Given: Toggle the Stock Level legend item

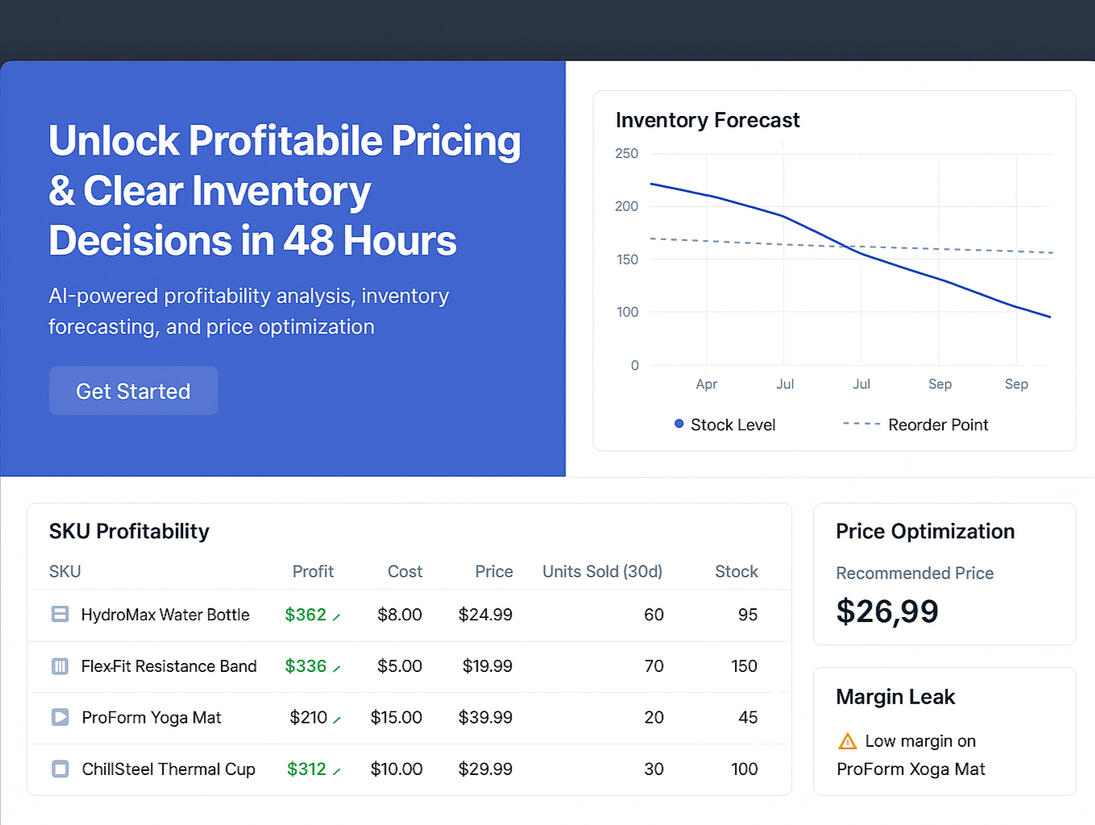Looking at the screenshot, I should click(x=725, y=424).
